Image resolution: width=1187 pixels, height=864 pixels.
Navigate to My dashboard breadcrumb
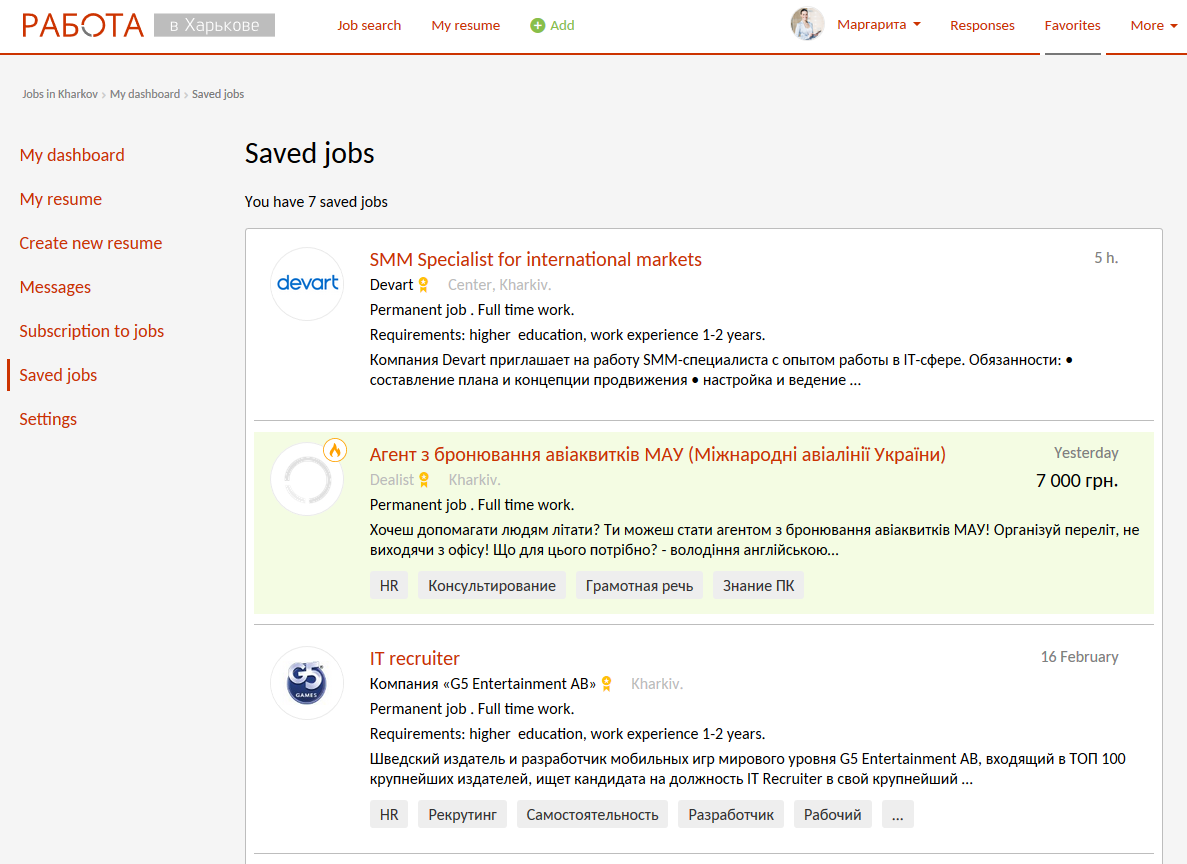click(x=145, y=94)
